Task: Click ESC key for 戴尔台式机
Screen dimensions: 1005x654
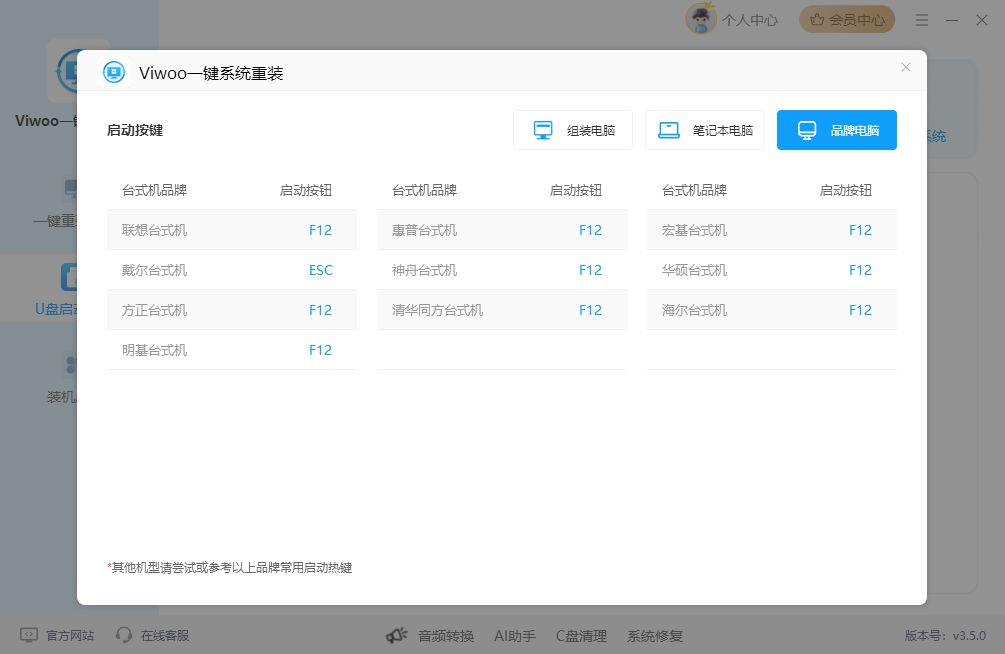Action: click(x=320, y=270)
